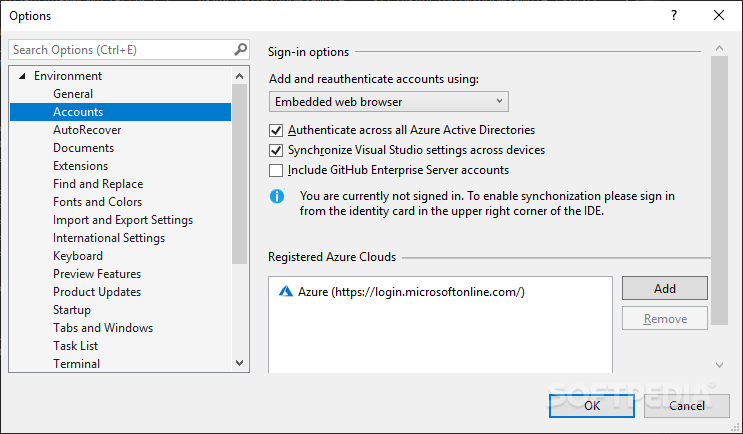743x434 pixels.
Task: Select Extensions in the tree
Action: coord(81,166)
